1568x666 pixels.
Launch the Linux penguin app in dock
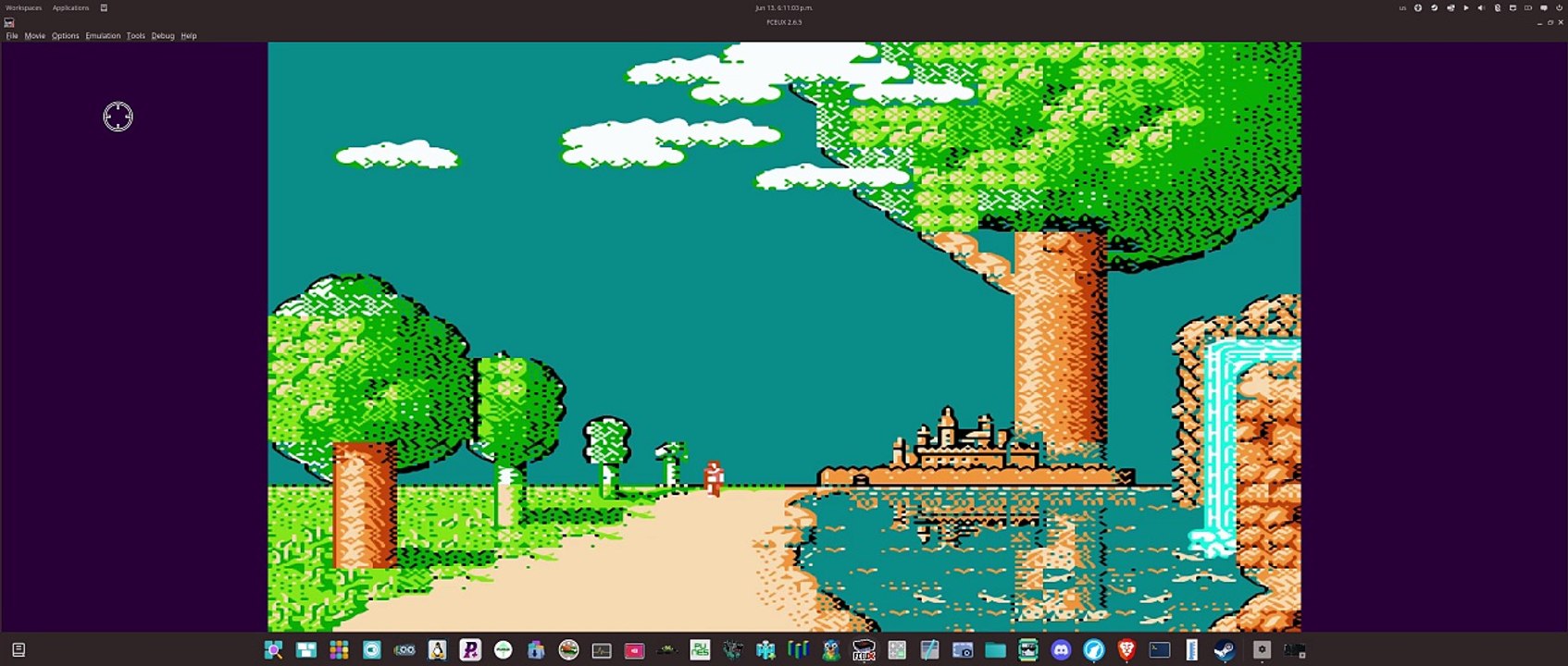[437, 649]
